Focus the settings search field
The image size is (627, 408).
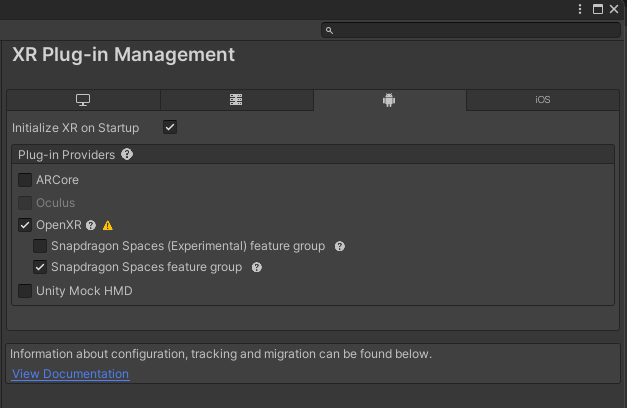(471, 30)
